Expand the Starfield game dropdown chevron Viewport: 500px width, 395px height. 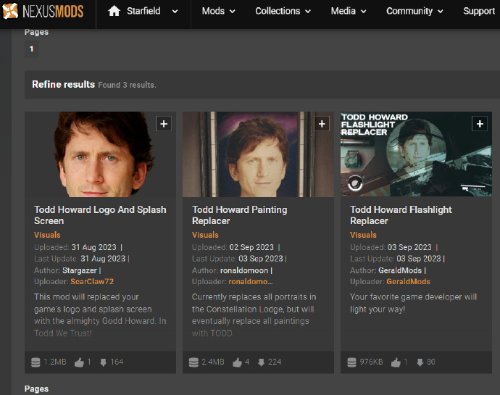click(x=175, y=11)
